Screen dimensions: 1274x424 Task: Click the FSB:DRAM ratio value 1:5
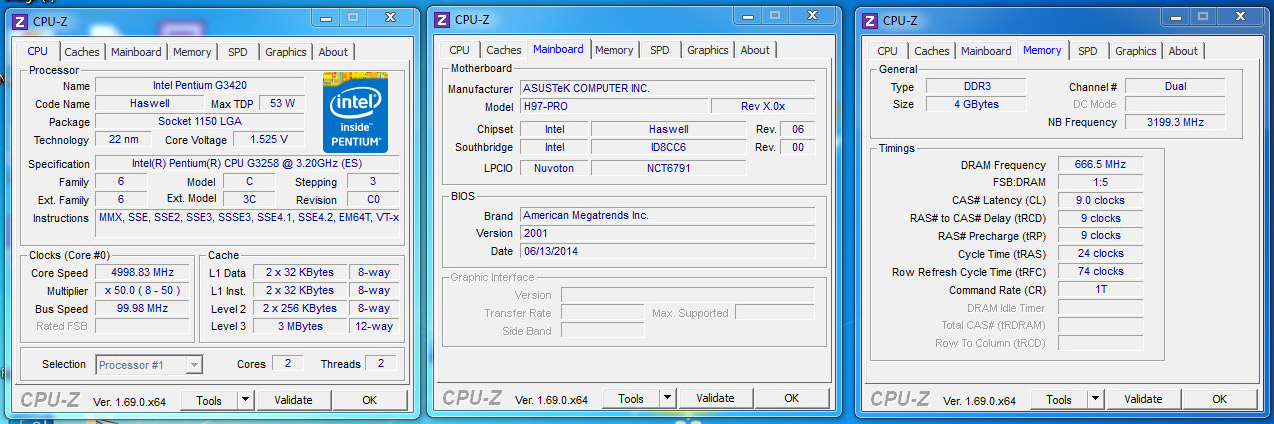1099,183
